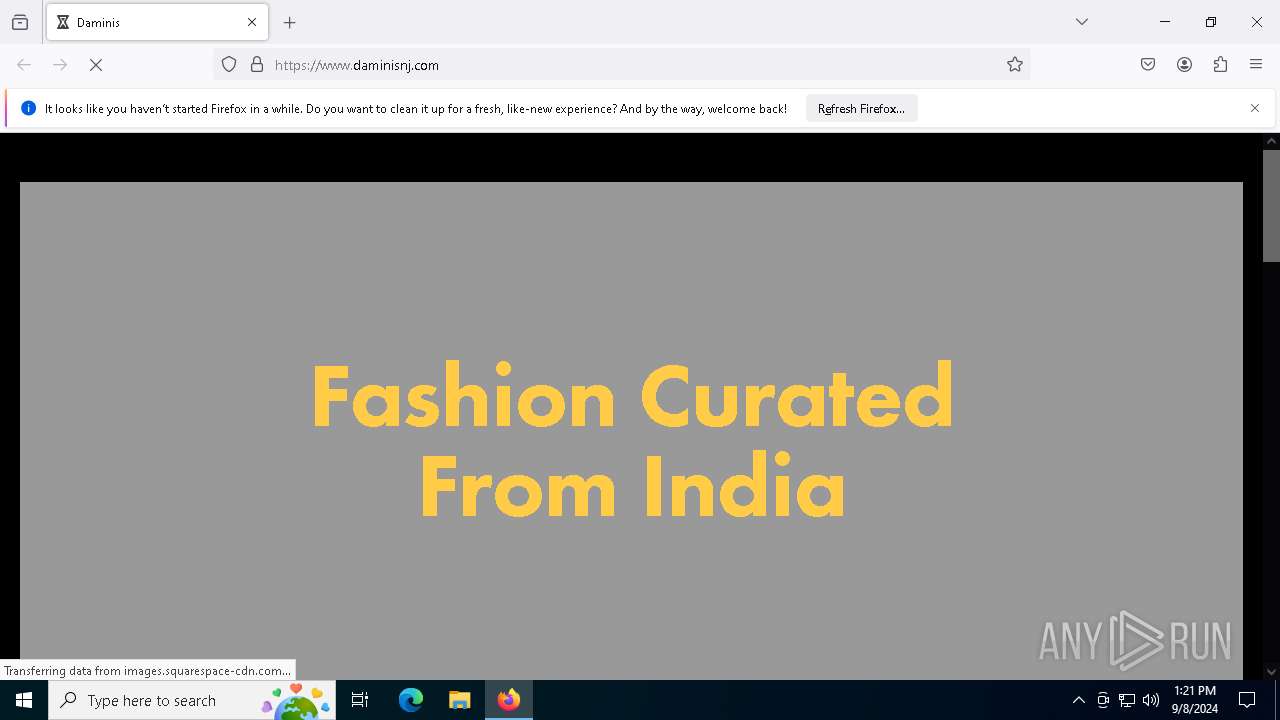This screenshot has height=720, width=1280.
Task: Open volume control tray icon
Action: [1151, 700]
